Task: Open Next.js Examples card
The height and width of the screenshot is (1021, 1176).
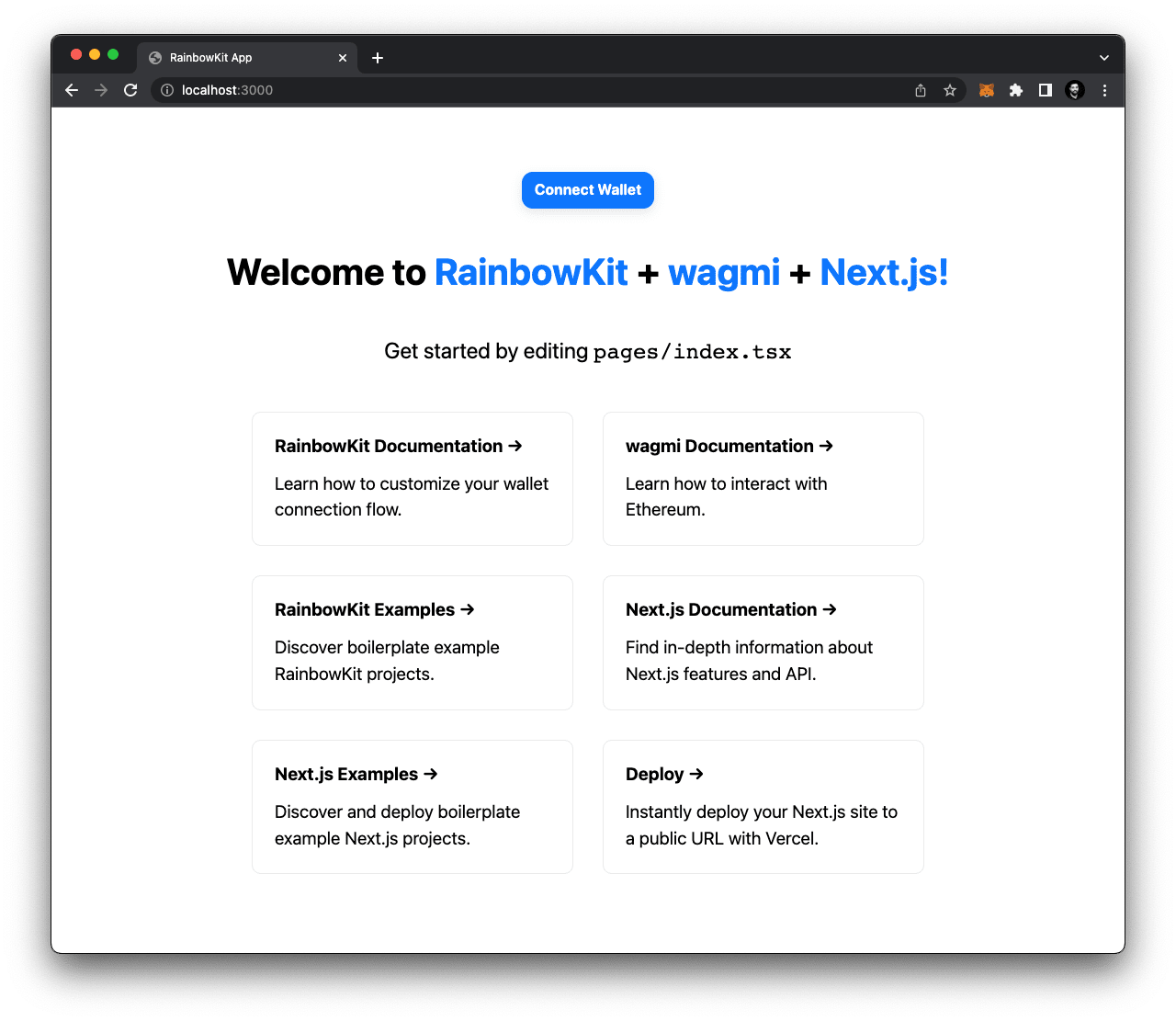Action: pos(413,807)
